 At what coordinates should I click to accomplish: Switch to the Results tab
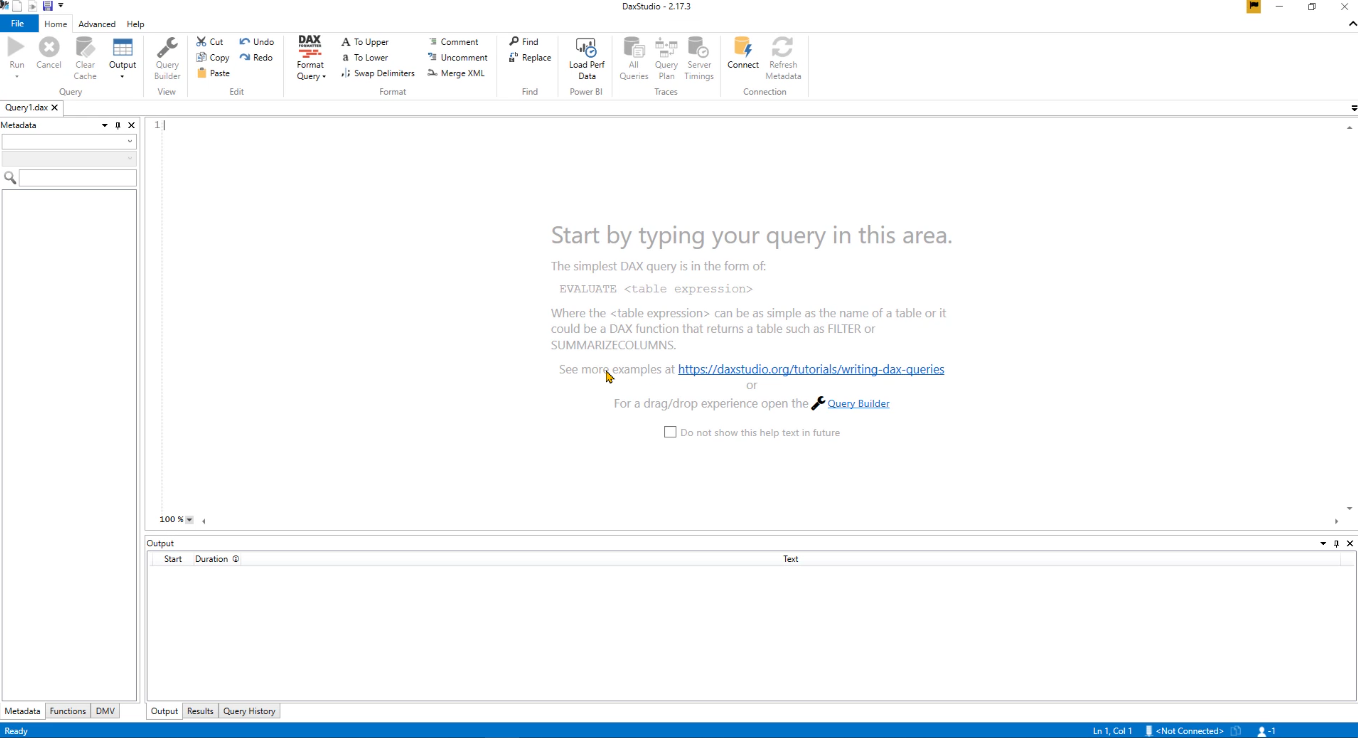pyautogui.click(x=200, y=711)
